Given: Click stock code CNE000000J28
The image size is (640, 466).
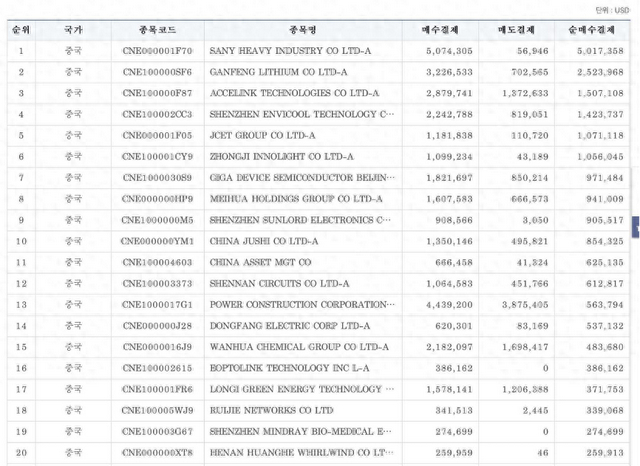Looking at the screenshot, I should tap(158, 326).
